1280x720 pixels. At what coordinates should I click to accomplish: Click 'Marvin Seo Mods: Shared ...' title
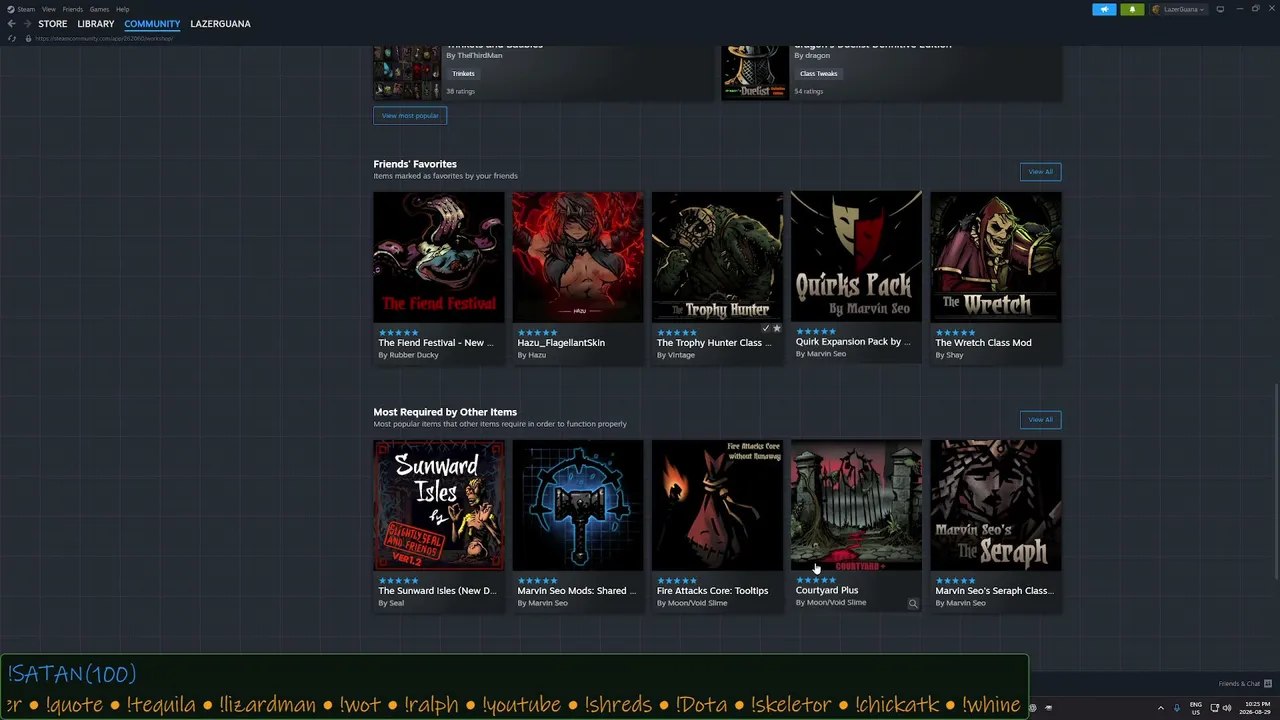pyautogui.click(x=577, y=591)
